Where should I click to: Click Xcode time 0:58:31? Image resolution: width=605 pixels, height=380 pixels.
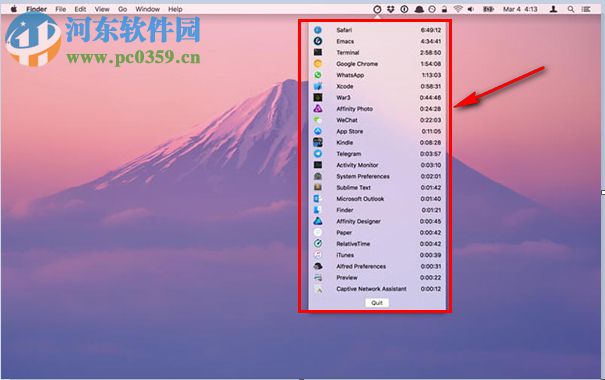click(x=431, y=86)
